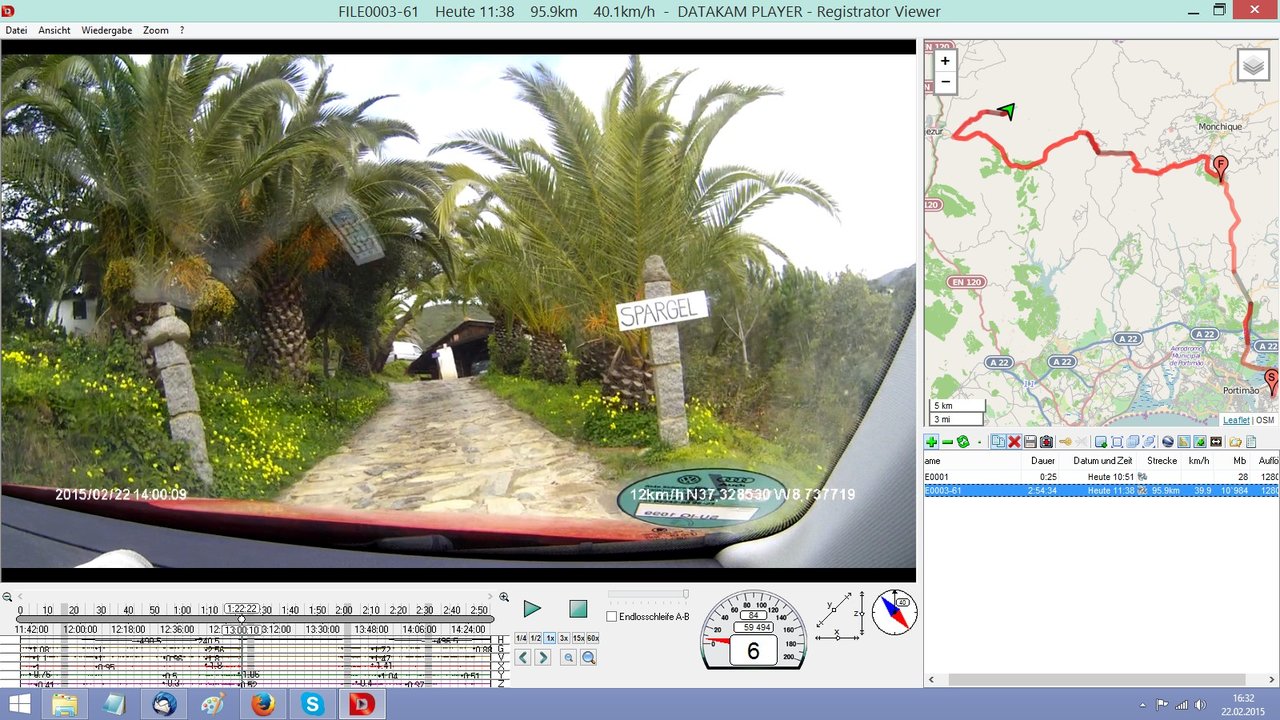This screenshot has width=1280, height=720.
Task: Click the floppy disk save icon
Action: pos(1030,442)
